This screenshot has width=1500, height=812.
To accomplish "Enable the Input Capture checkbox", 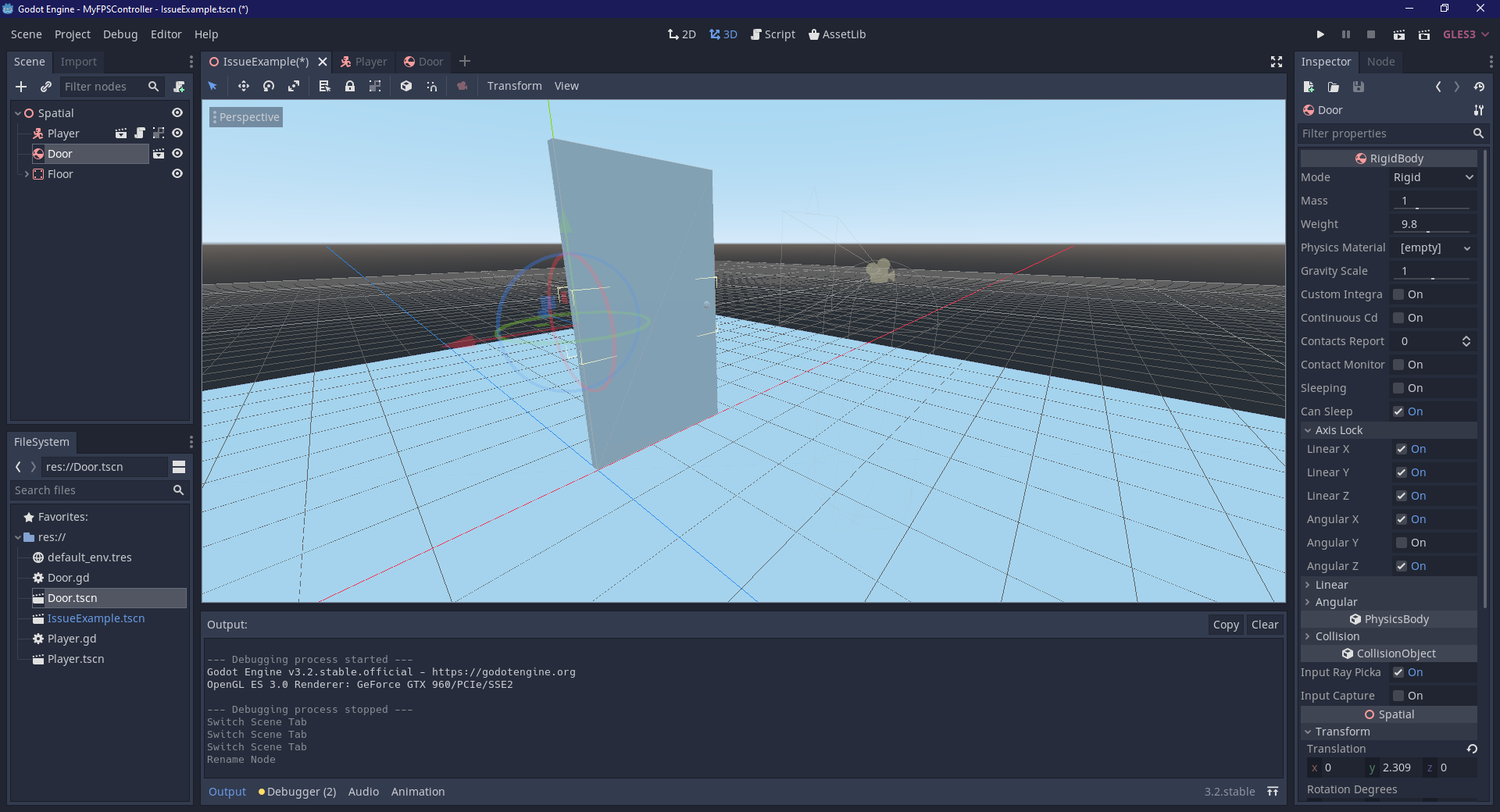I will click(x=1398, y=696).
